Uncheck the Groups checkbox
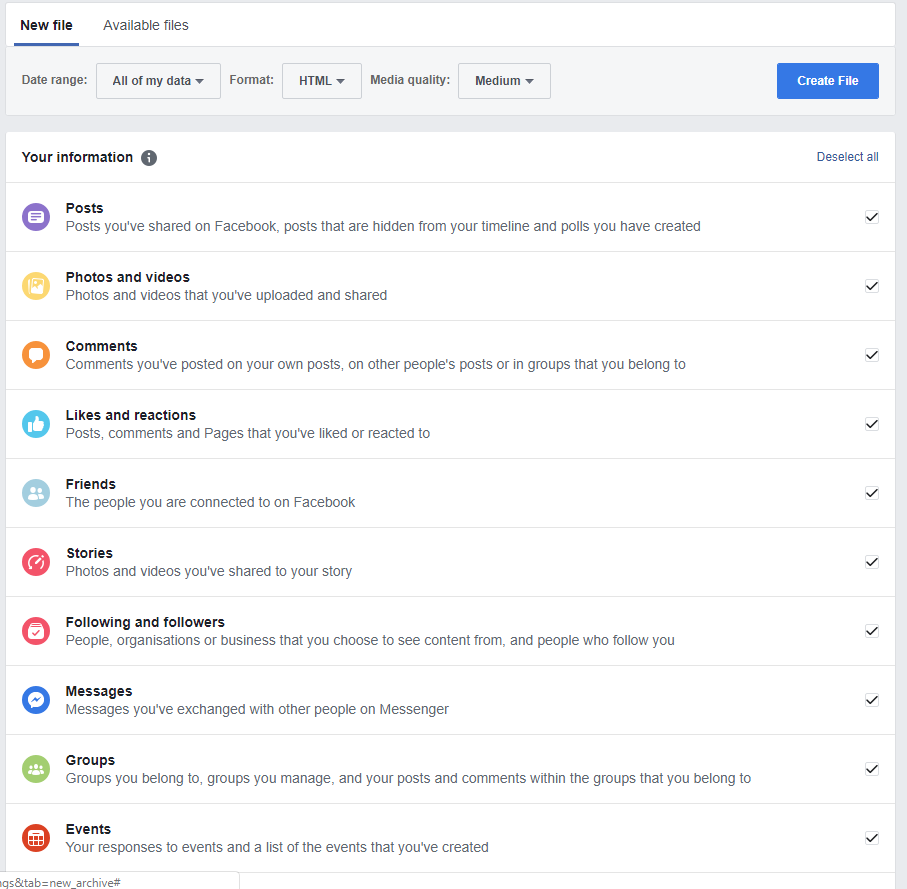907x889 pixels. pos(872,769)
